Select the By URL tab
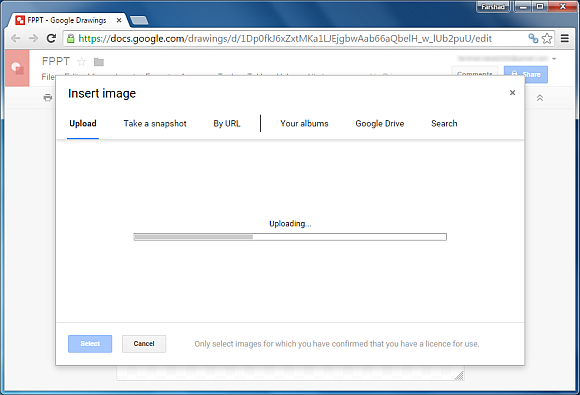The width and height of the screenshot is (580, 395). click(227, 124)
